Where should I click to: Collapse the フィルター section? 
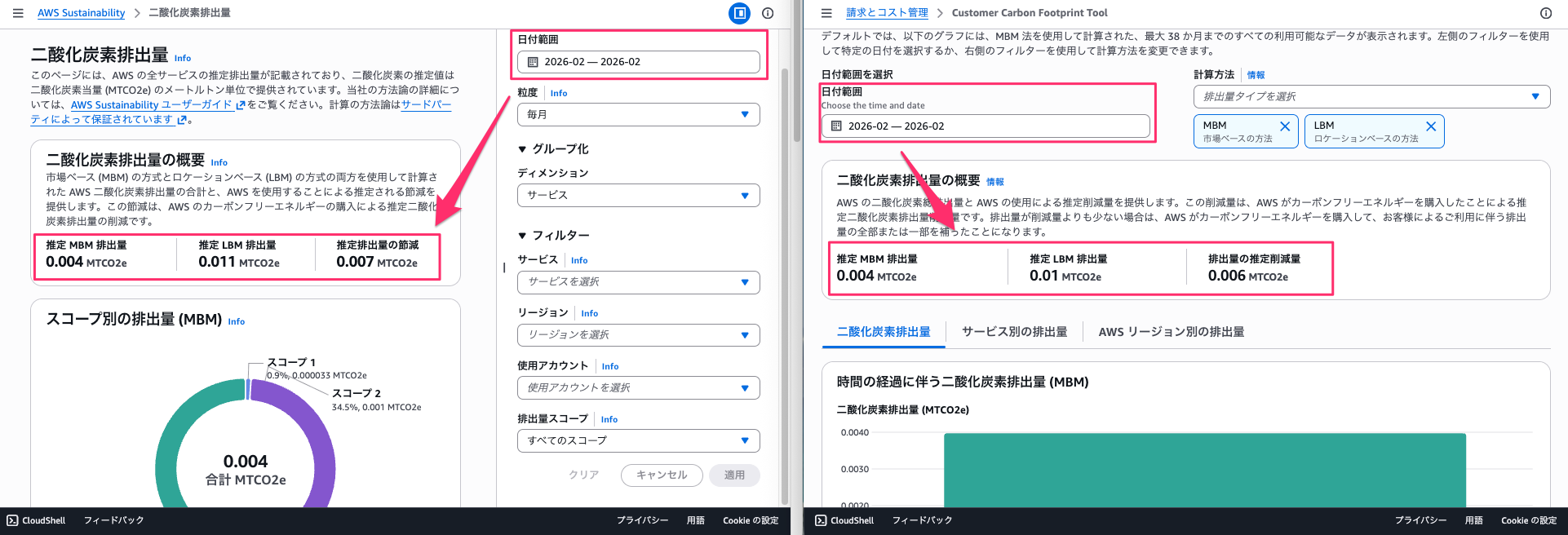(553, 236)
